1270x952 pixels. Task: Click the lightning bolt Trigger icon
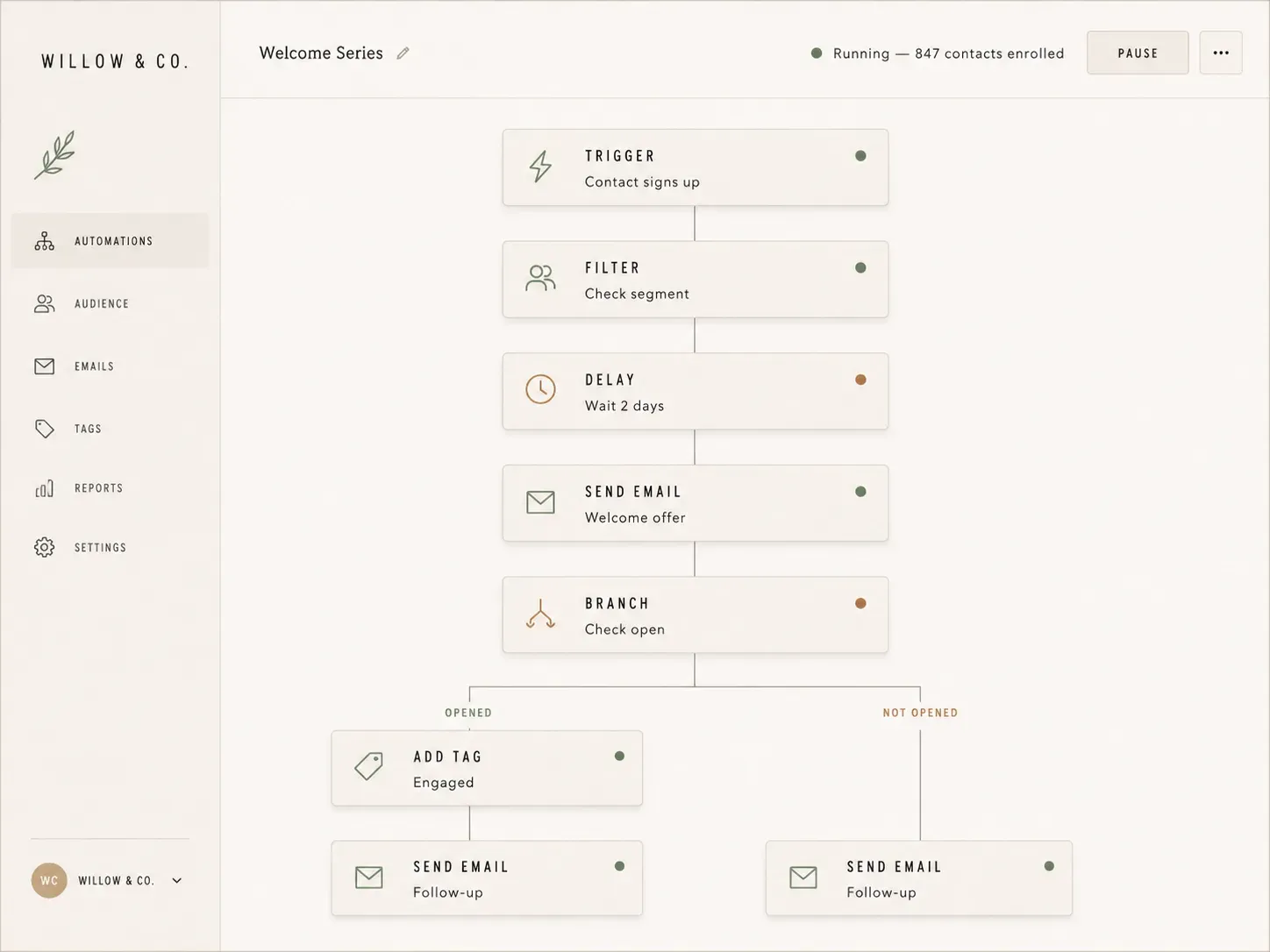[540, 167]
